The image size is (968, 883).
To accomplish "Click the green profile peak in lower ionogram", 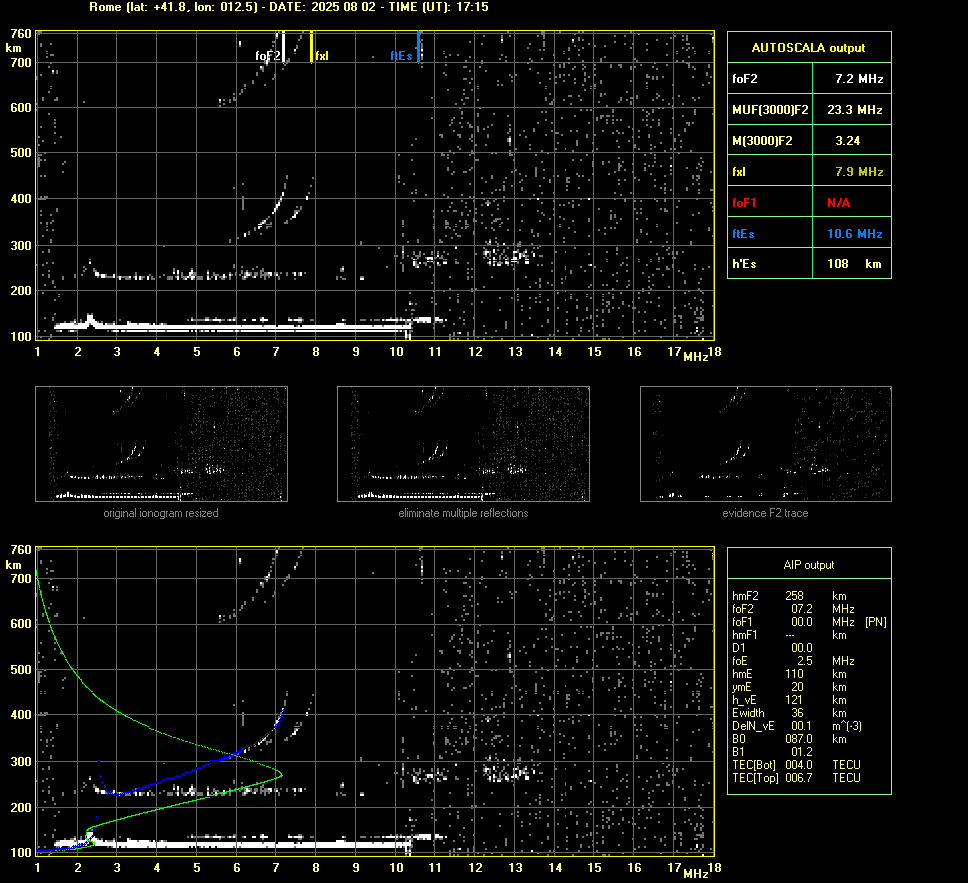I will [x=281, y=774].
